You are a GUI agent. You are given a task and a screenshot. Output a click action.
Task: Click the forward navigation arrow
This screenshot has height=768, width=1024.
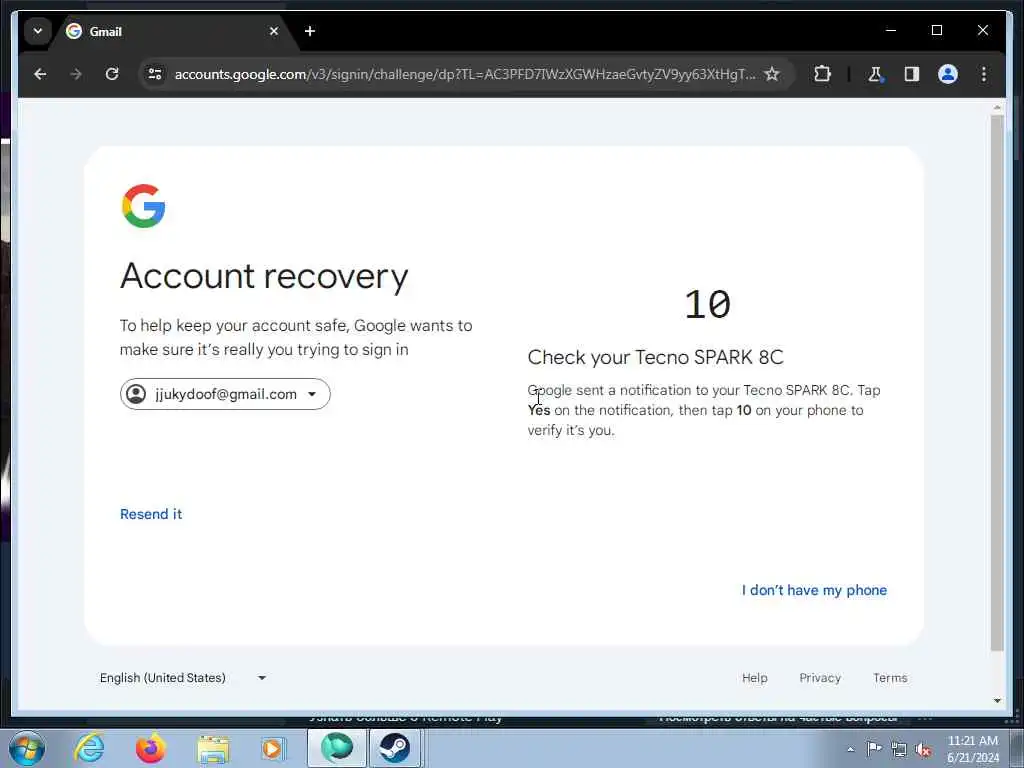[76, 74]
